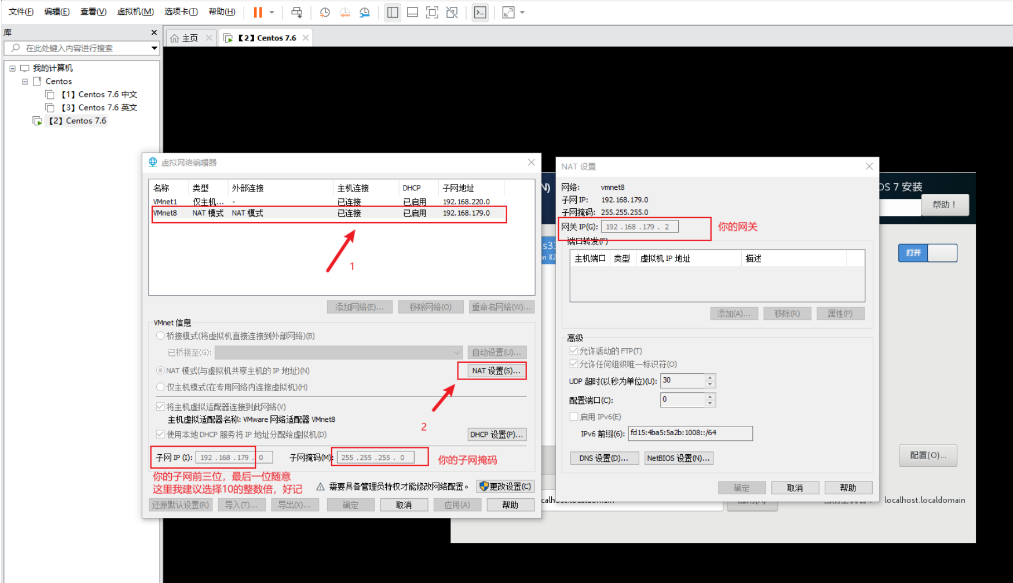
Task: Pause the virtual machine with the orange pause icon
Action: [x=258, y=12]
